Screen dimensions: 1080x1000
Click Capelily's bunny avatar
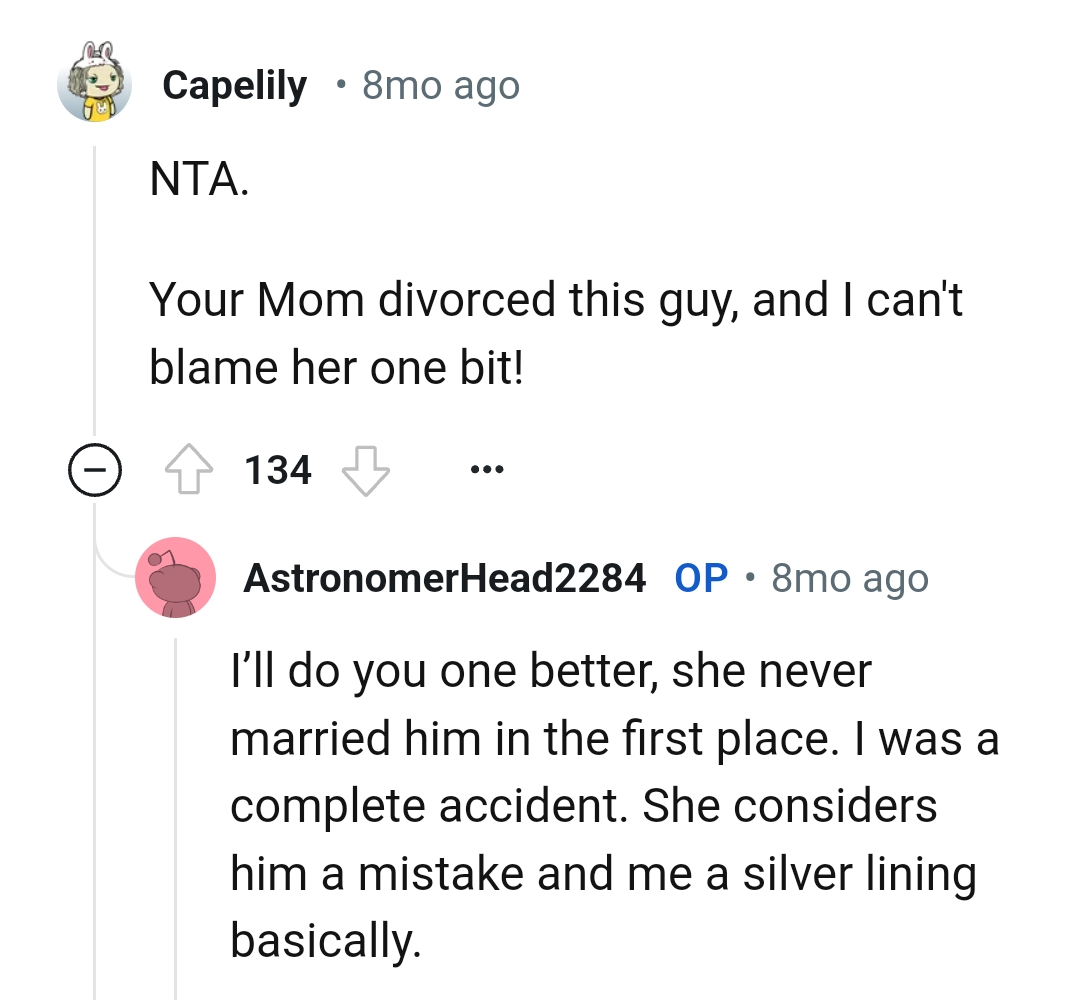95,84
